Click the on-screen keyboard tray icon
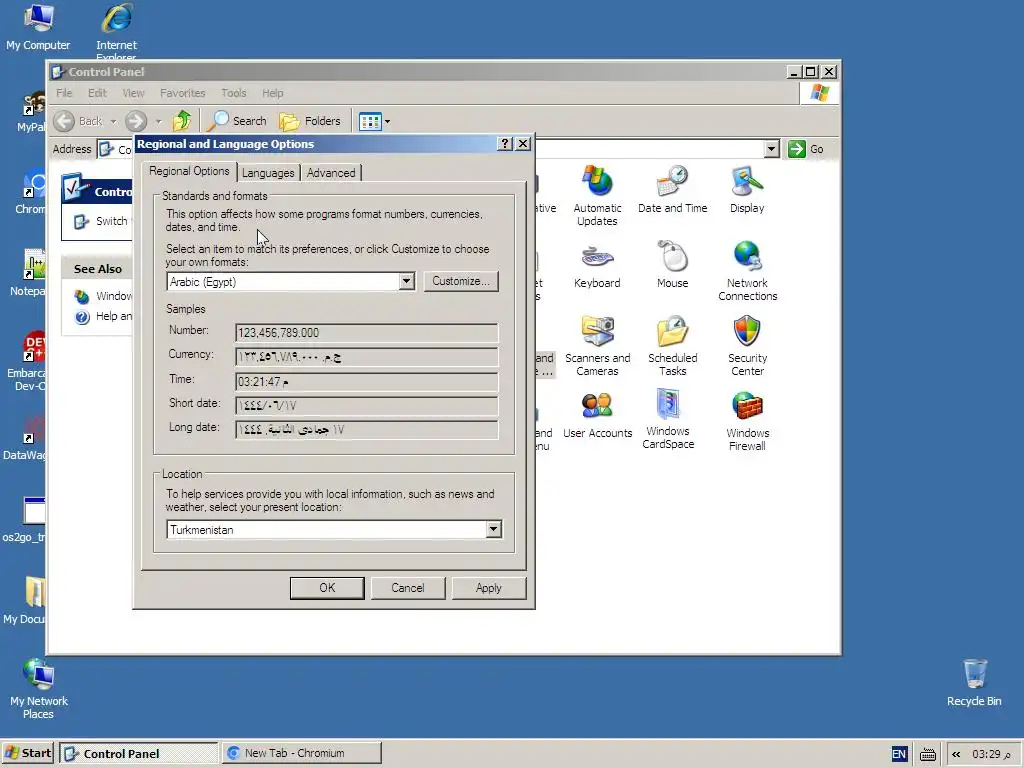Screen dimensions: 1024x768 click(927, 754)
